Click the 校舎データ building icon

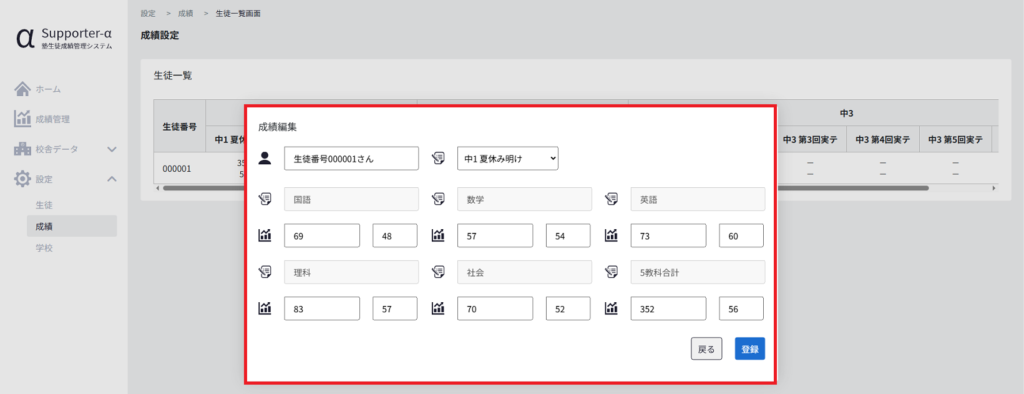tap(22, 149)
